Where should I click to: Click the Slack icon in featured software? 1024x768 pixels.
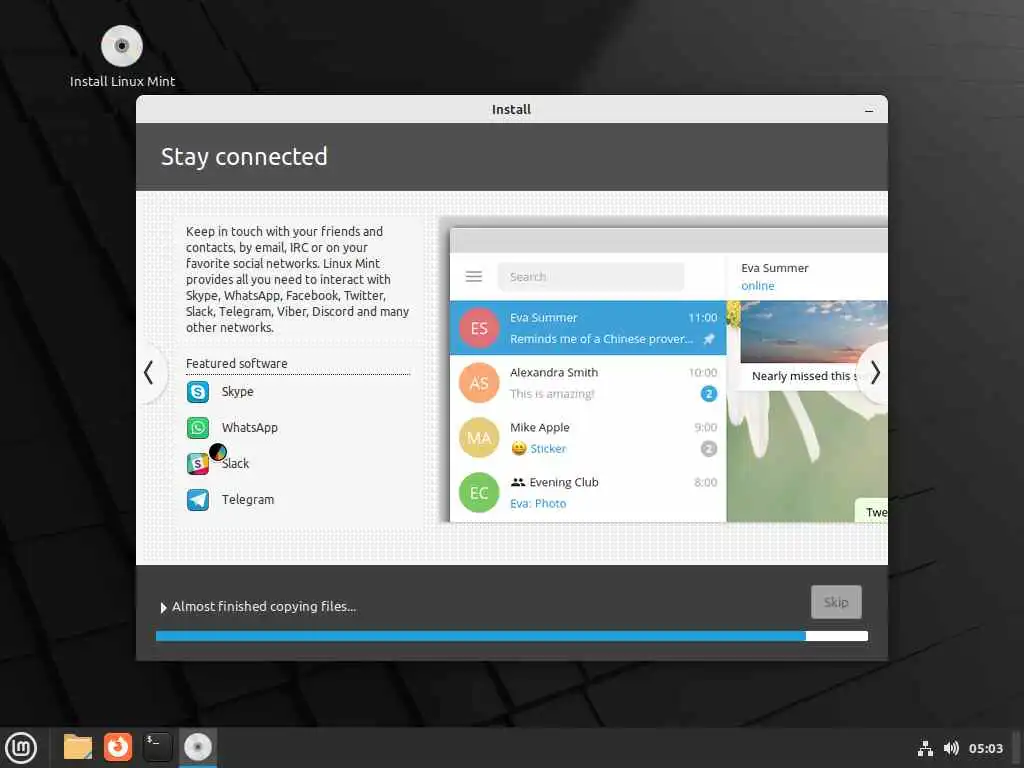click(x=198, y=464)
